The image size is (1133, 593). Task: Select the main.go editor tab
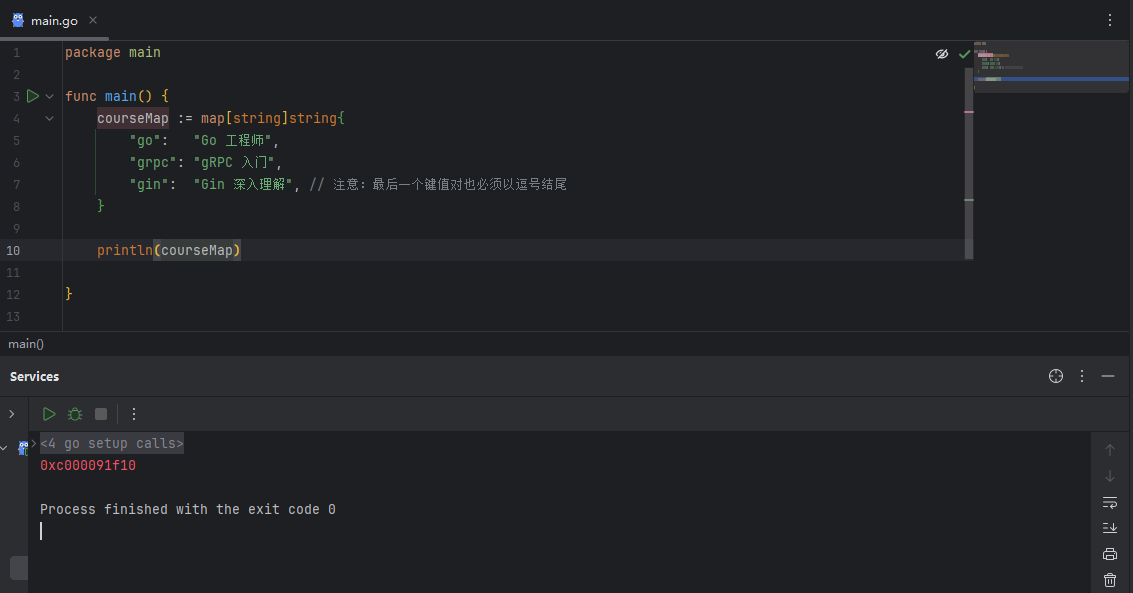[x=46, y=20]
